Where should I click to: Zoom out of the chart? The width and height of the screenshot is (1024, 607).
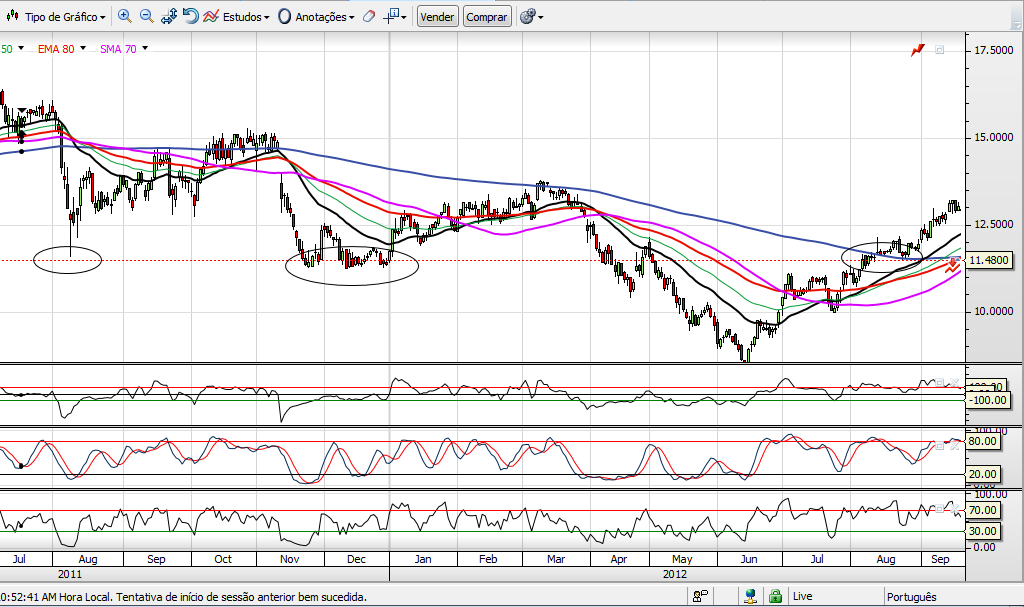pos(147,16)
